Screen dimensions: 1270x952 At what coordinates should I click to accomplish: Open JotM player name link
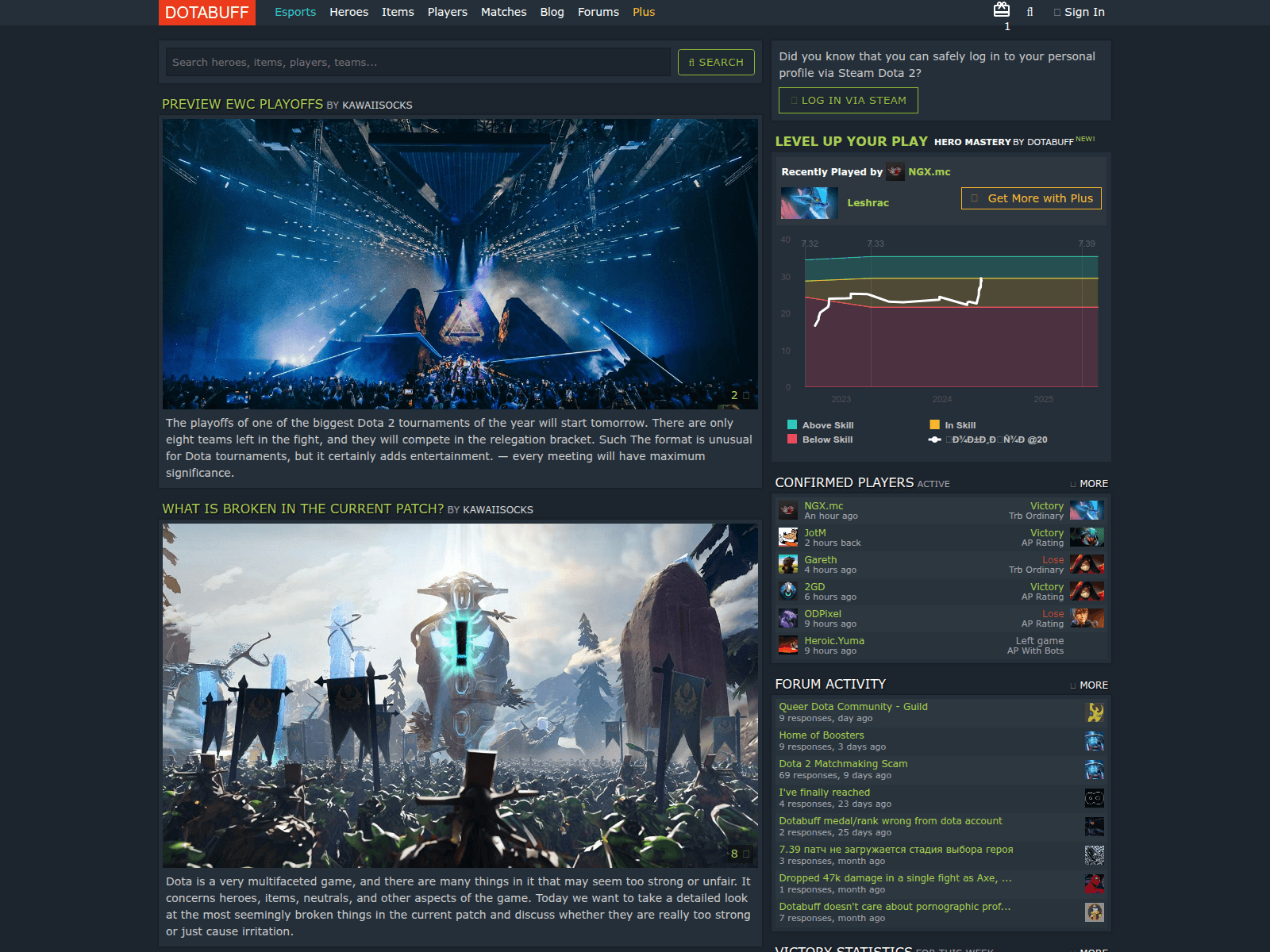(815, 532)
